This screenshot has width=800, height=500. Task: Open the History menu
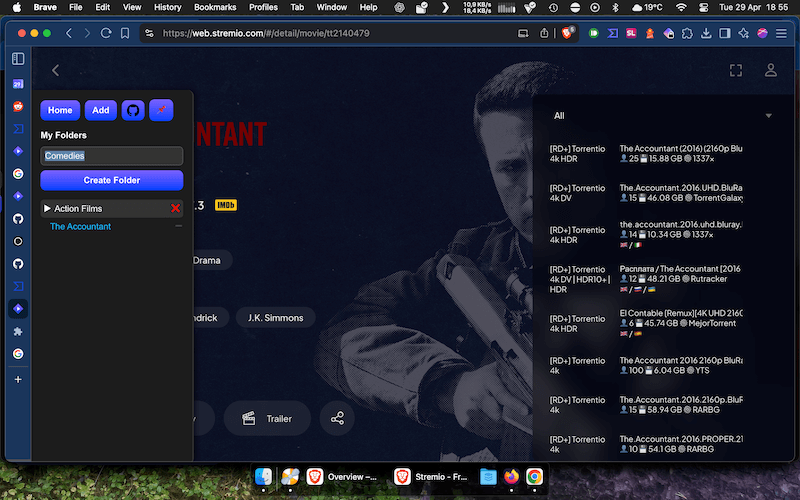(167, 7)
